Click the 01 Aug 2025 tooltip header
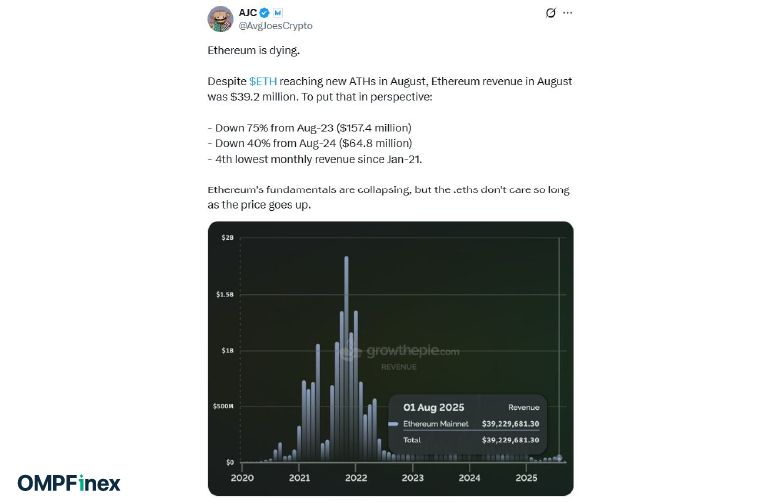The image size is (780, 503). (434, 407)
